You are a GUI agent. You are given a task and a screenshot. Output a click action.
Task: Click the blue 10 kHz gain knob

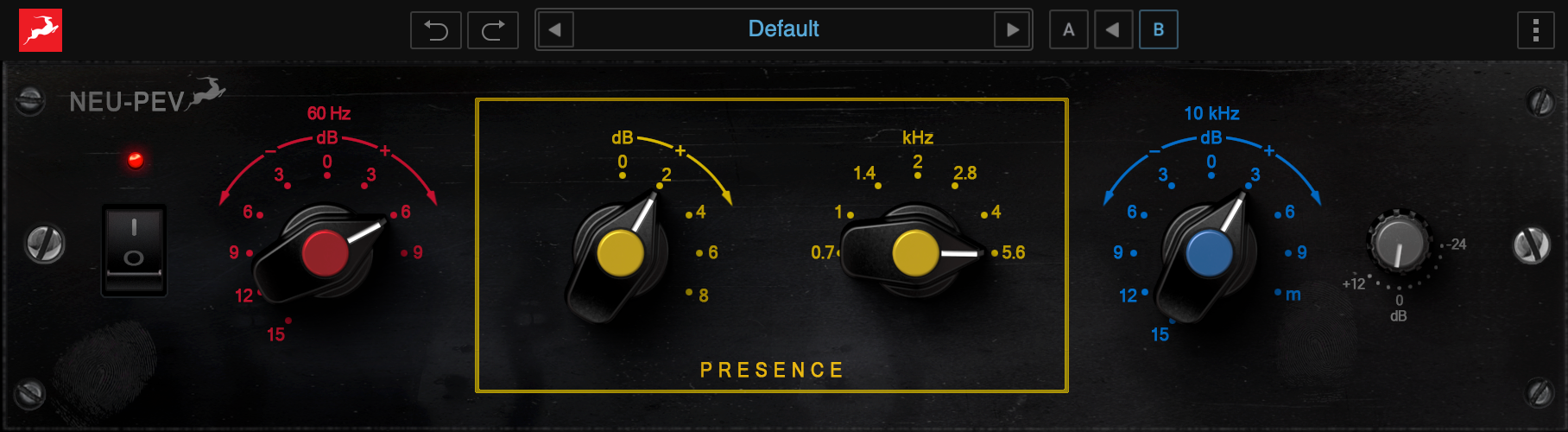pyautogui.click(x=1209, y=254)
